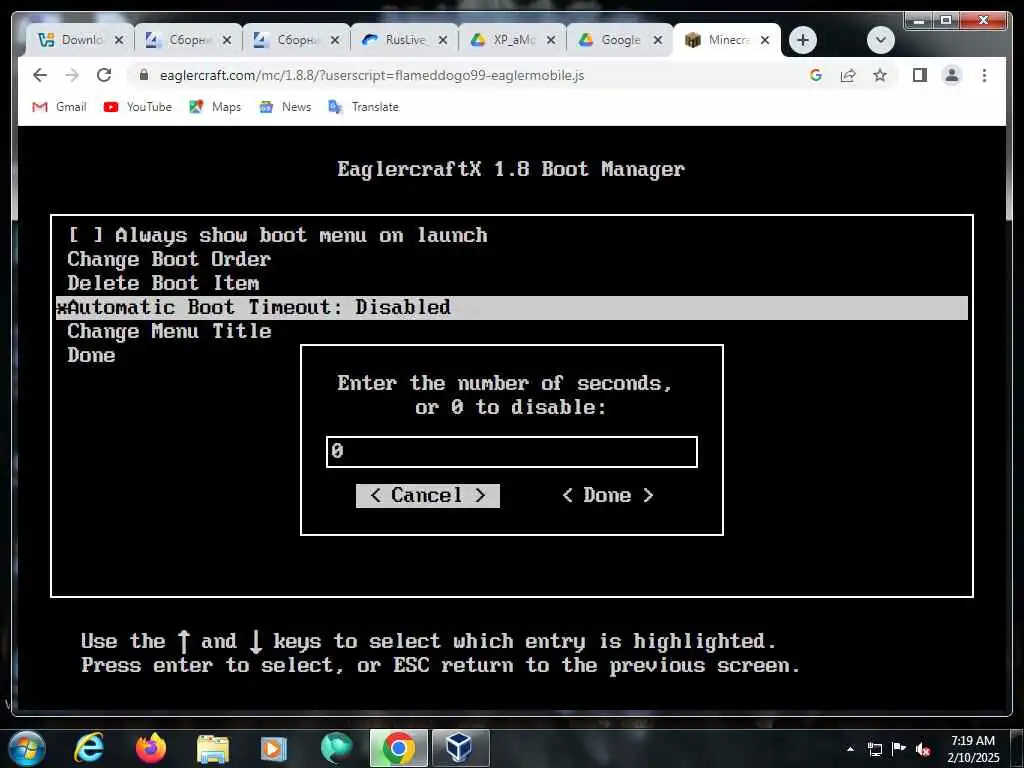This screenshot has height=768, width=1024.
Task: Click the Done button in dialog
Action: point(608,496)
